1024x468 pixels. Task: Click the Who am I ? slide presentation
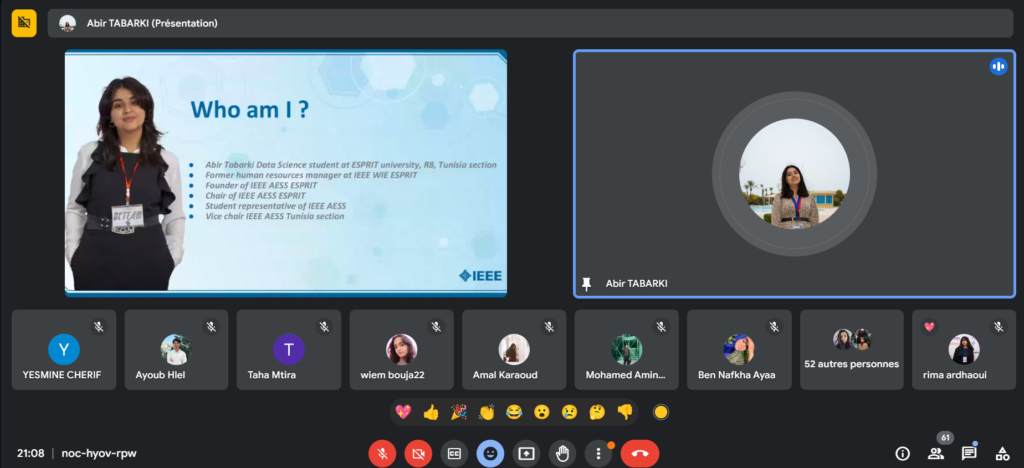click(x=286, y=174)
